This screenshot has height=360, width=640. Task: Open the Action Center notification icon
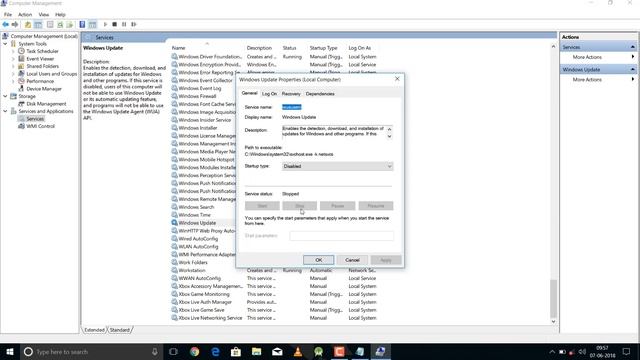(627, 351)
